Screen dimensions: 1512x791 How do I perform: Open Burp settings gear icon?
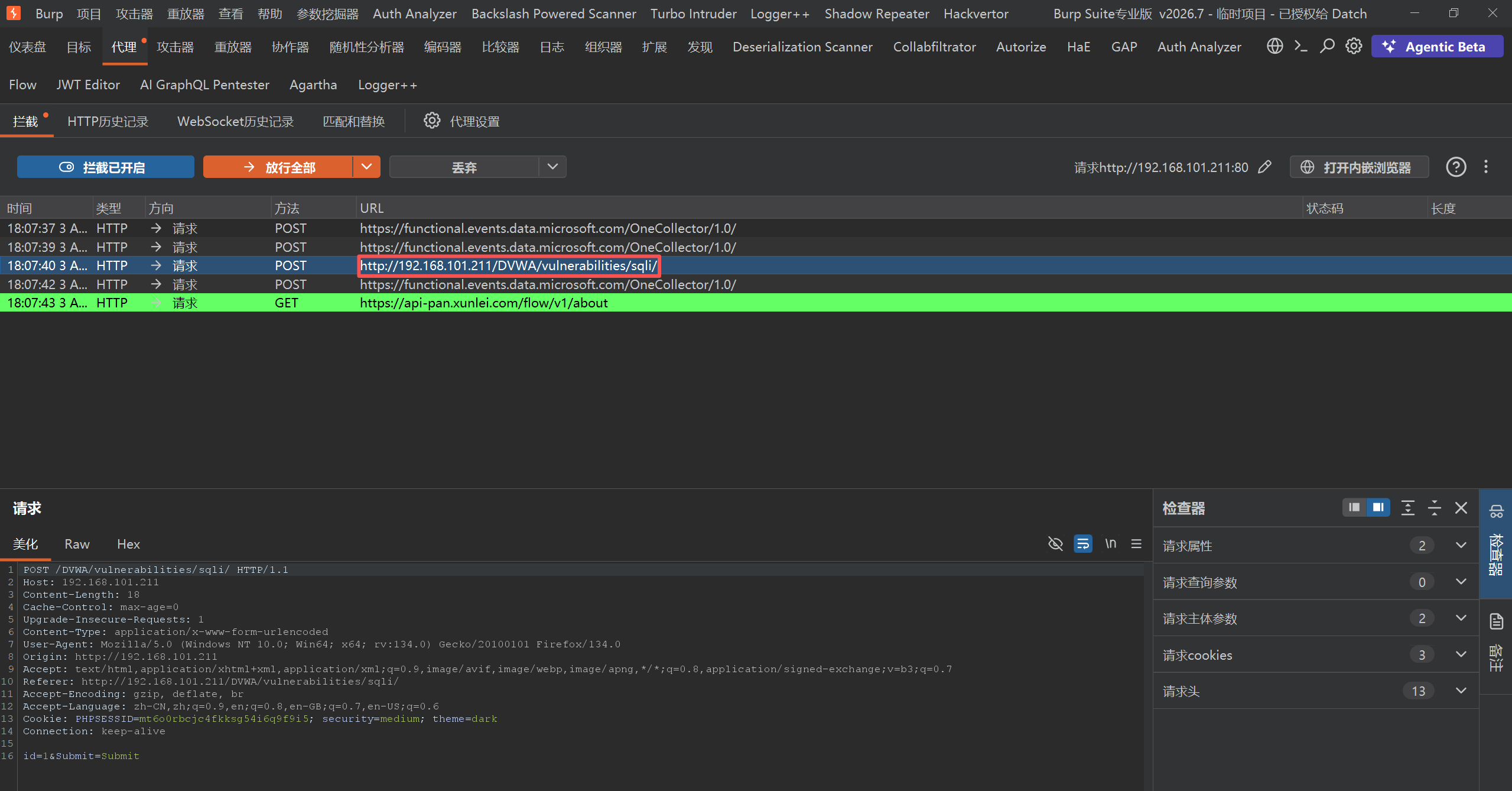click(1354, 46)
